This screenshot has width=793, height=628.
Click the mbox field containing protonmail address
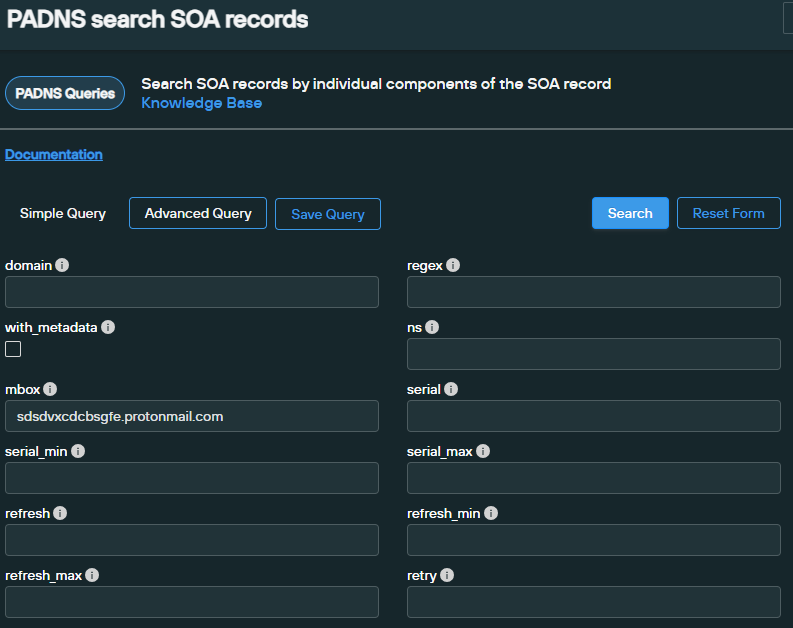point(192,416)
